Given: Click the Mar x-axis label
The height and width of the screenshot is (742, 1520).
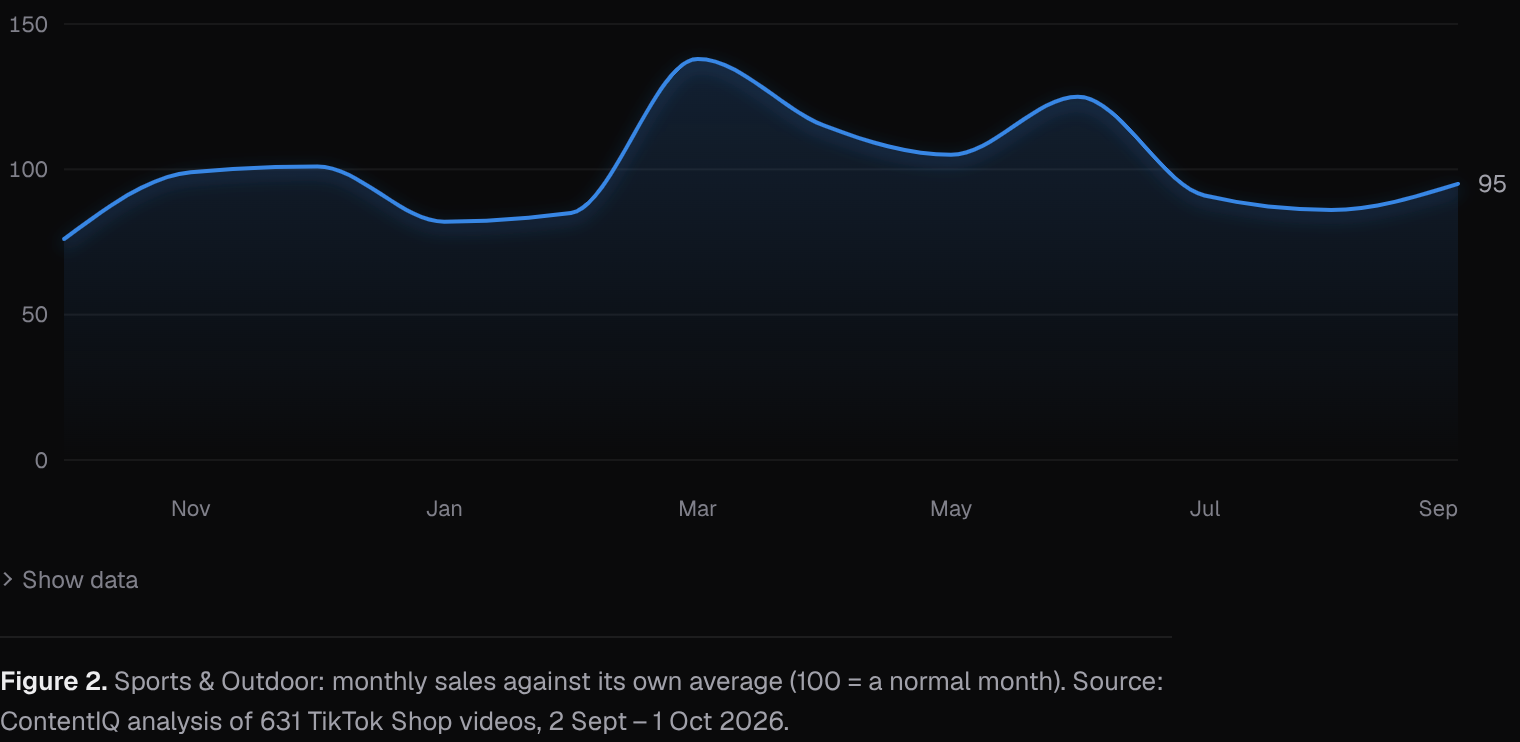Looking at the screenshot, I should [697, 508].
